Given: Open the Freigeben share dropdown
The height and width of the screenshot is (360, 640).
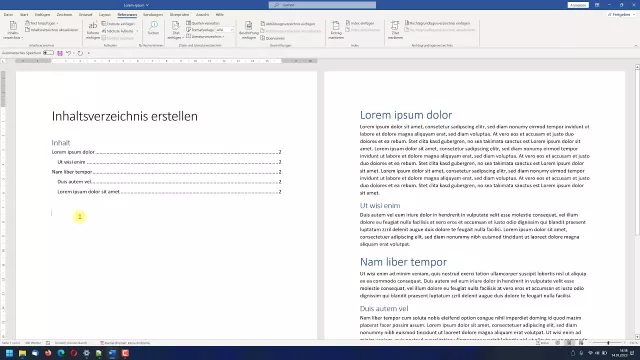Looking at the screenshot, I should (x=622, y=14).
